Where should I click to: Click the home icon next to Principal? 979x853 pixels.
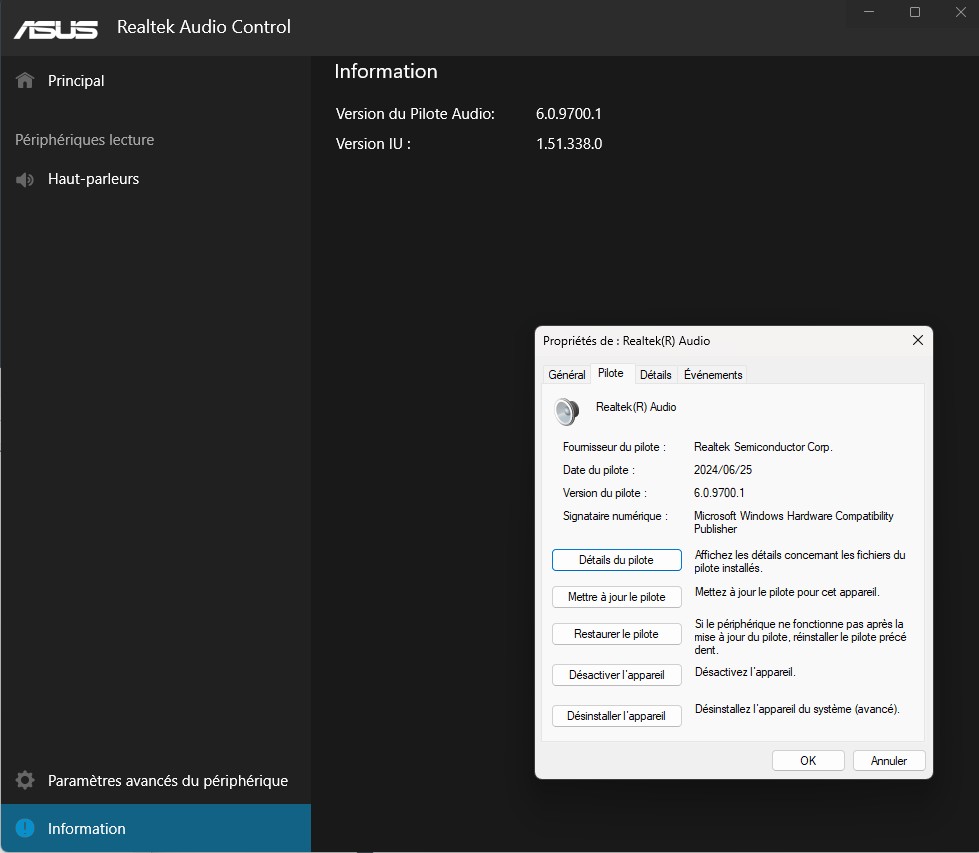point(25,81)
